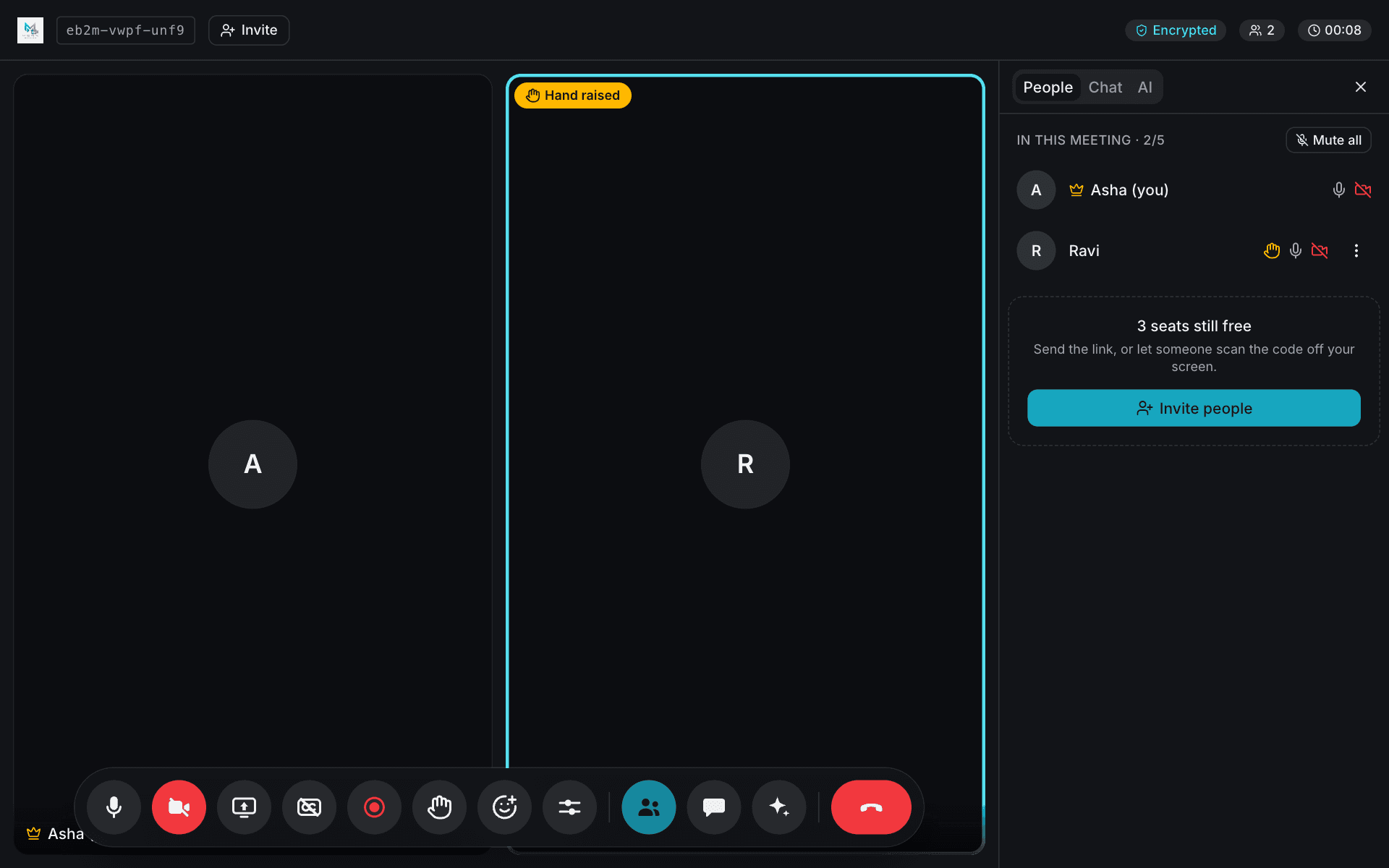This screenshot has width=1389, height=868.
Task: Switch to the People tab
Action: tap(1048, 88)
